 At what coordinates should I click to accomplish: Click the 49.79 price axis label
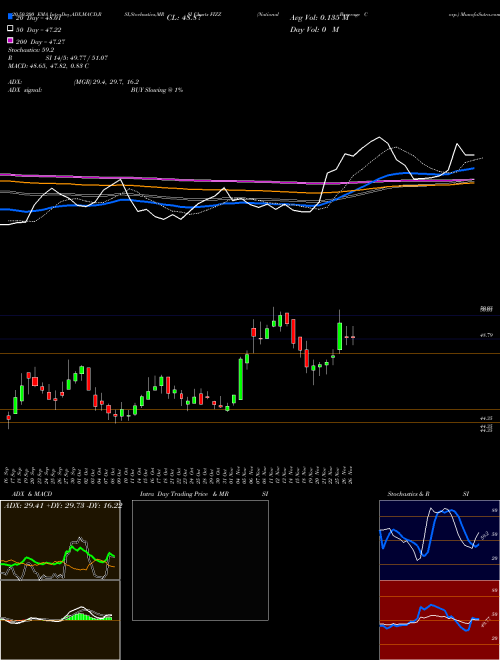(x=487, y=335)
